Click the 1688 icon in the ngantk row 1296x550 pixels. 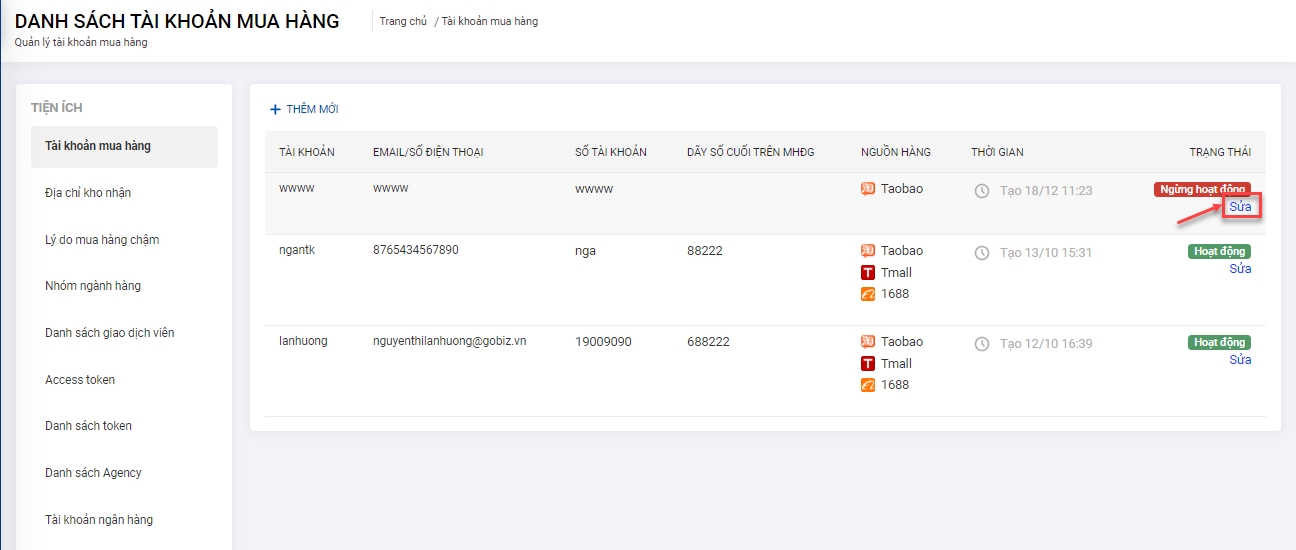coord(868,294)
